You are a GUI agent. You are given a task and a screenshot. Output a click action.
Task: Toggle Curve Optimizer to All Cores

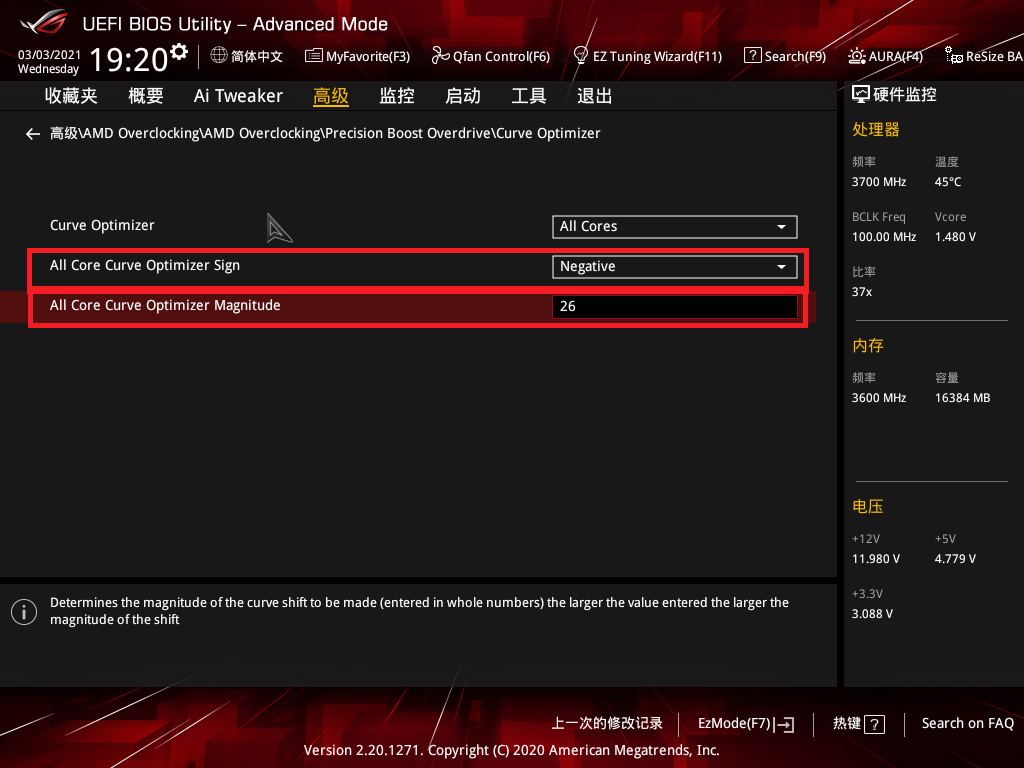[x=674, y=226]
